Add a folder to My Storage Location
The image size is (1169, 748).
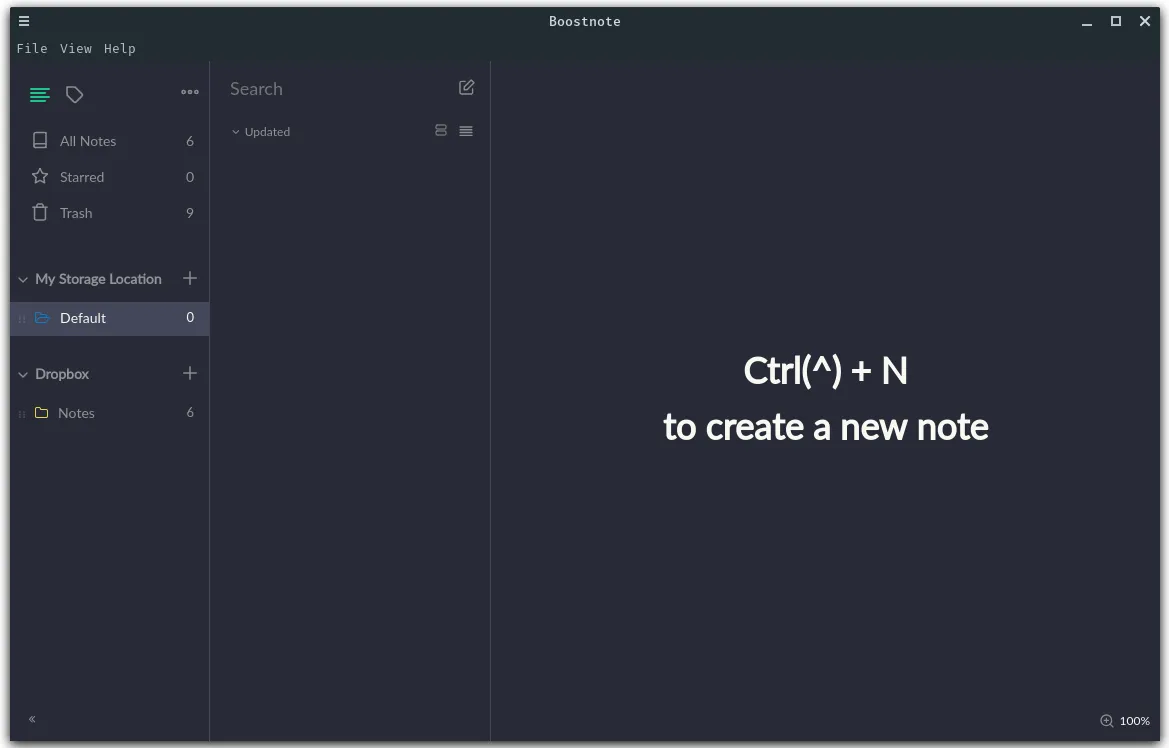(x=190, y=278)
